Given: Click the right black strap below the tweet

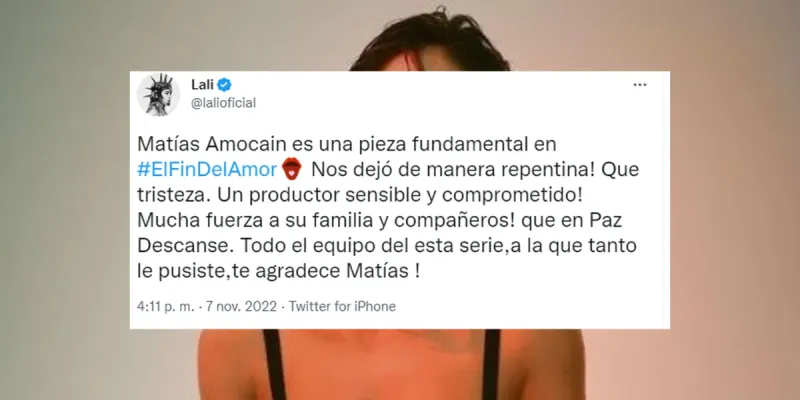Looking at the screenshot, I should 491,364.
